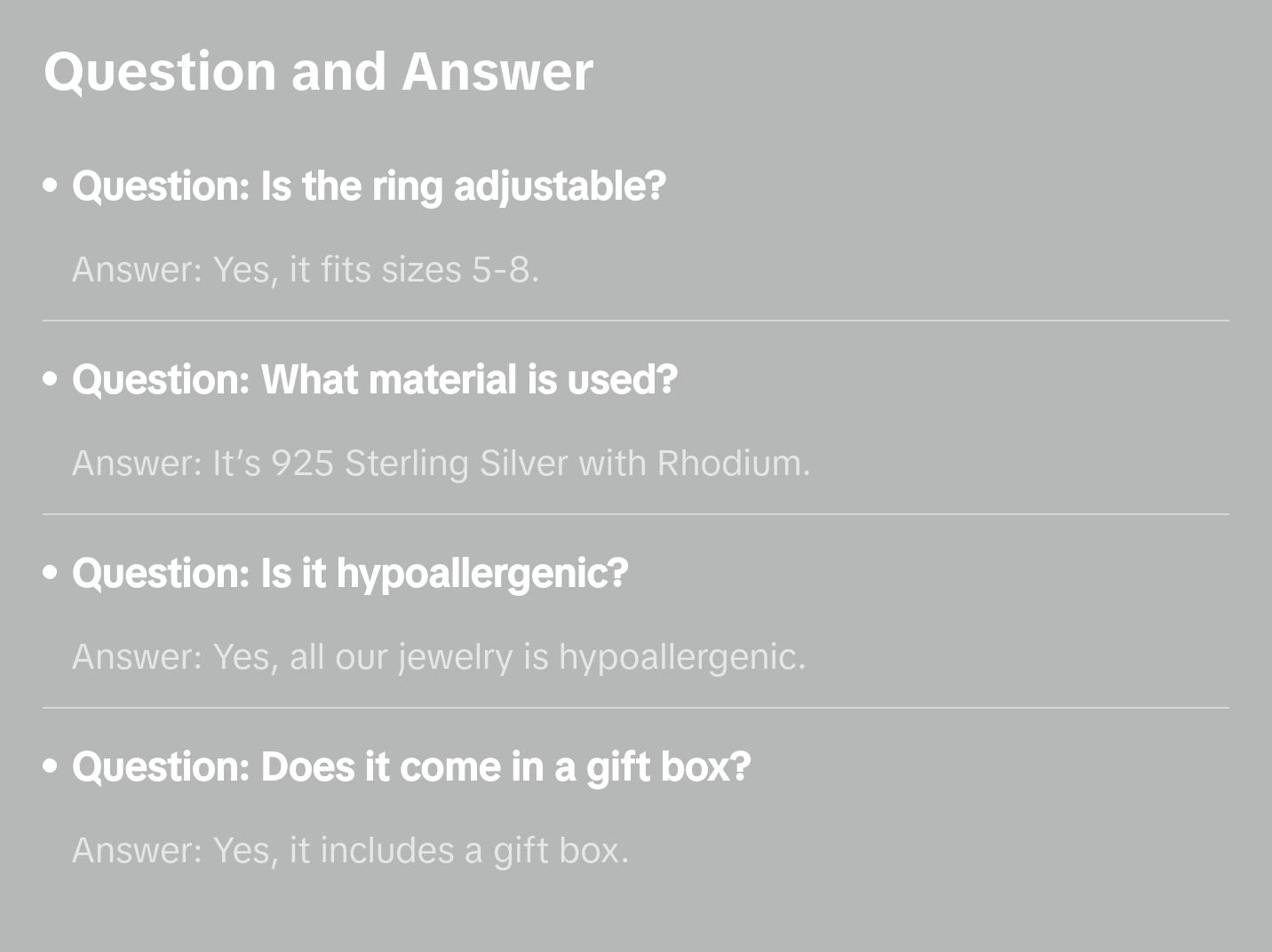Select the "Is the ring adjustable?" question
The width and height of the screenshot is (1272, 952).
click(369, 186)
